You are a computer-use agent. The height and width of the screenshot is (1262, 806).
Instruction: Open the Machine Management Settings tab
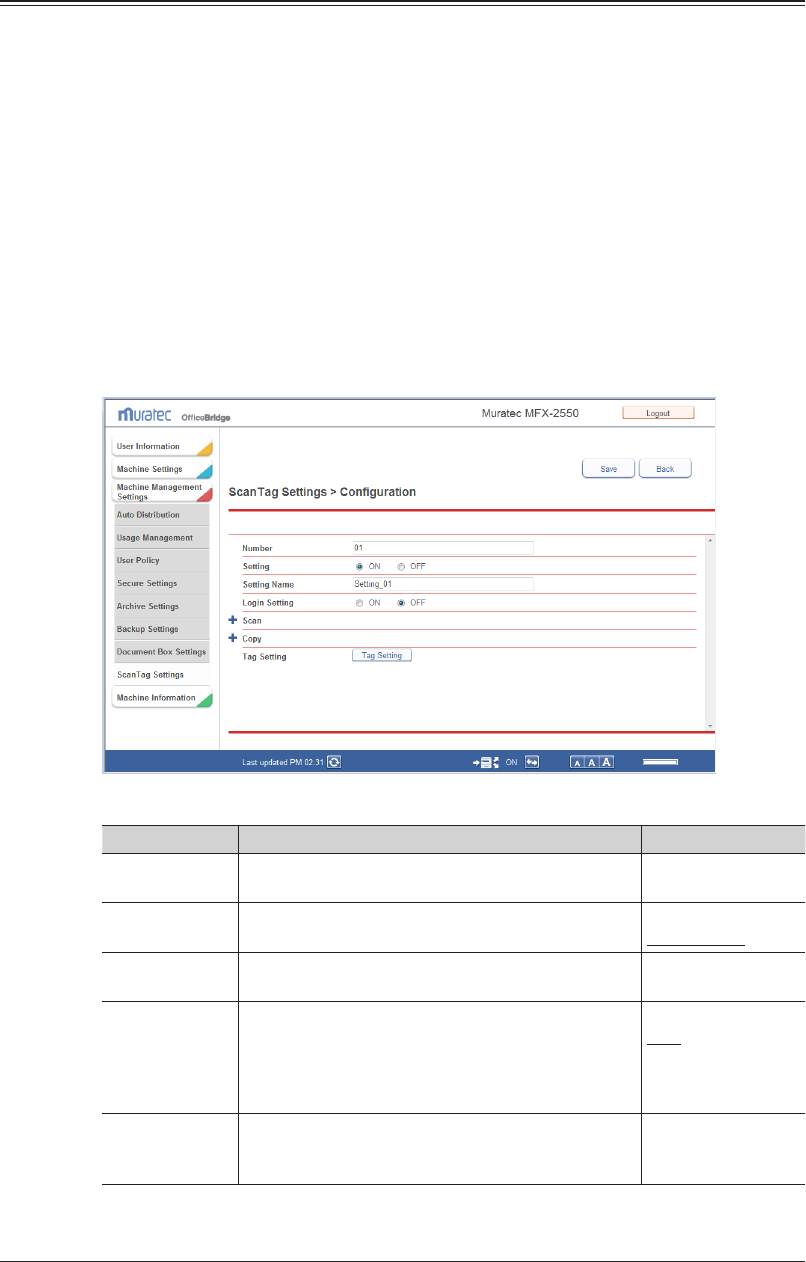point(162,492)
